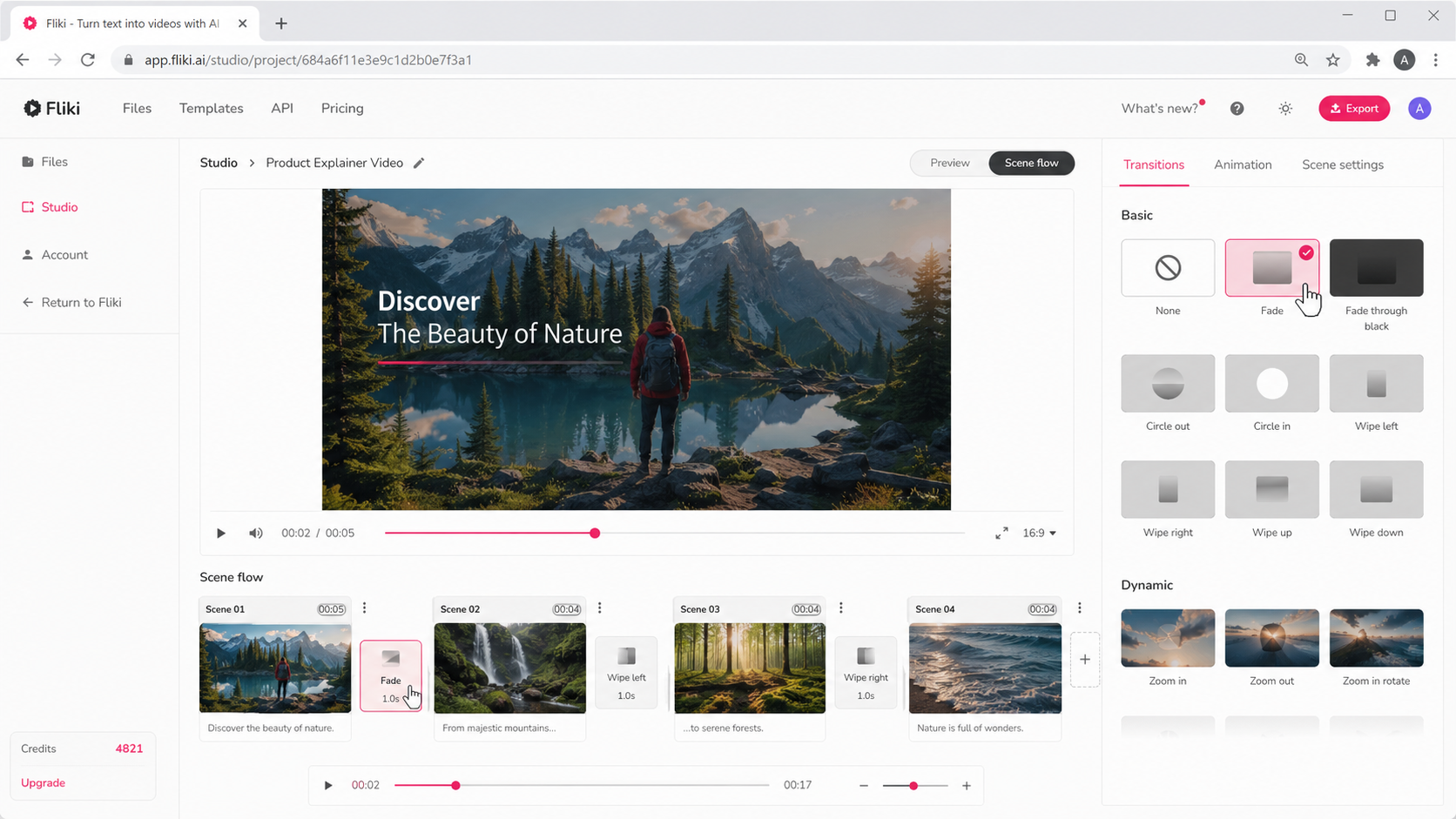
Task: Open the 16:9 aspect ratio dropdown
Action: (1039, 533)
